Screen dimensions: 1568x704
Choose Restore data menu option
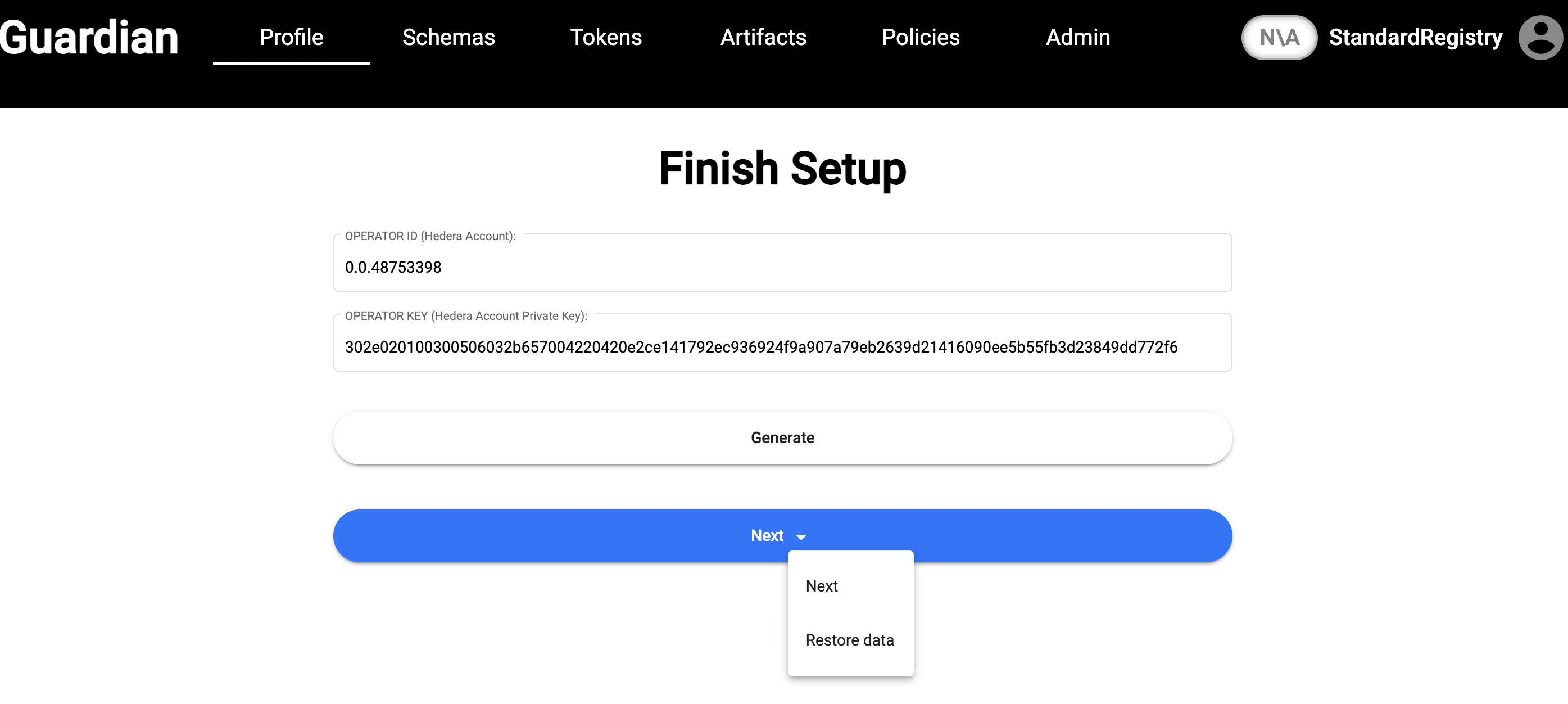coord(849,640)
